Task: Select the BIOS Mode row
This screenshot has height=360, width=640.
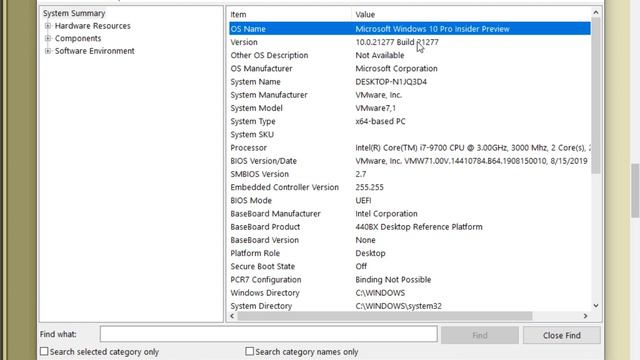Action: [409, 200]
